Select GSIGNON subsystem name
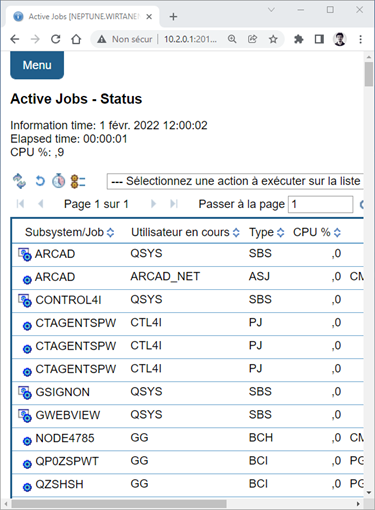The width and height of the screenshot is (375, 510). click(x=62, y=392)
